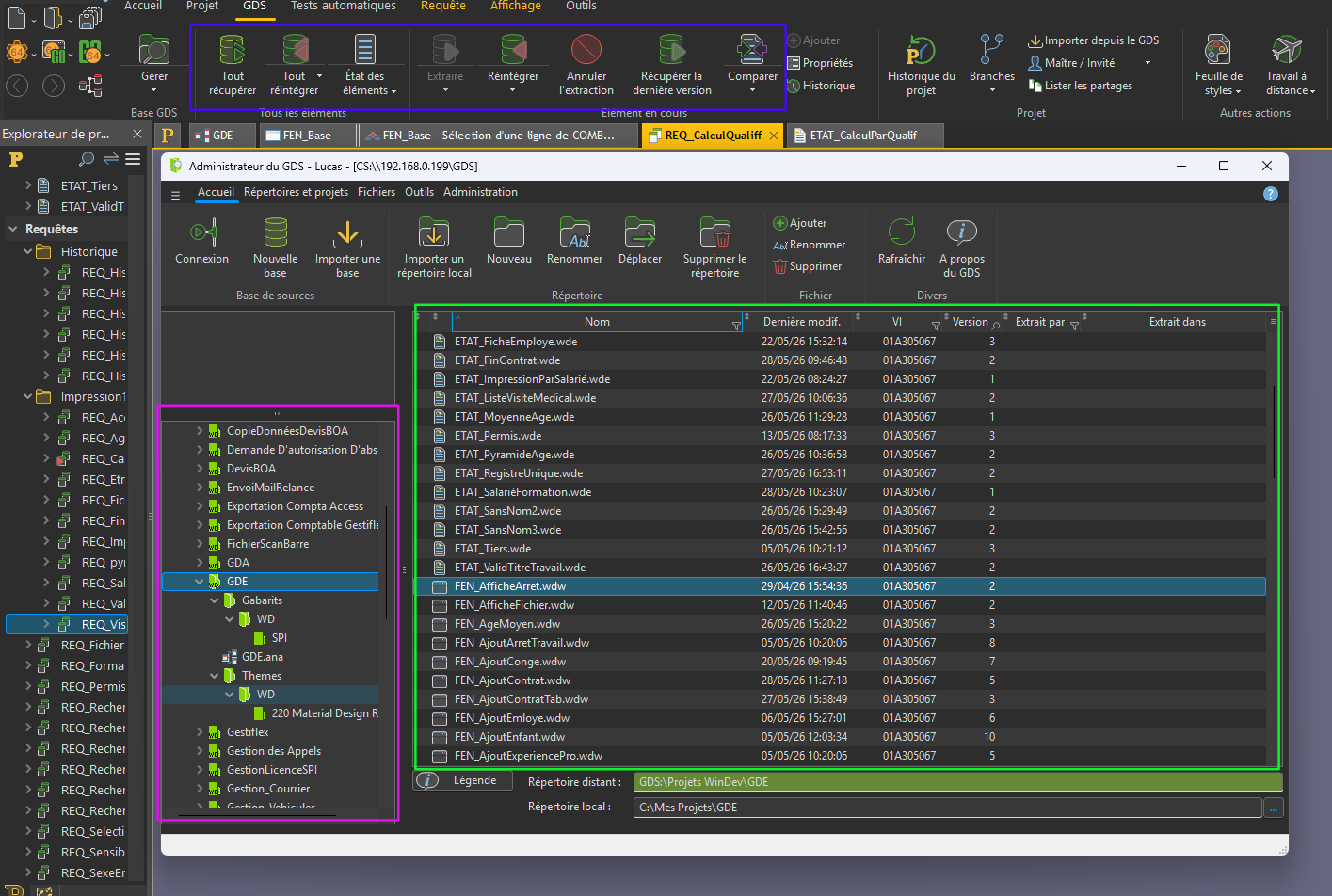Open Maître / Invité dropdown arrow
1332x896 pixels.
click(1147, 63)
